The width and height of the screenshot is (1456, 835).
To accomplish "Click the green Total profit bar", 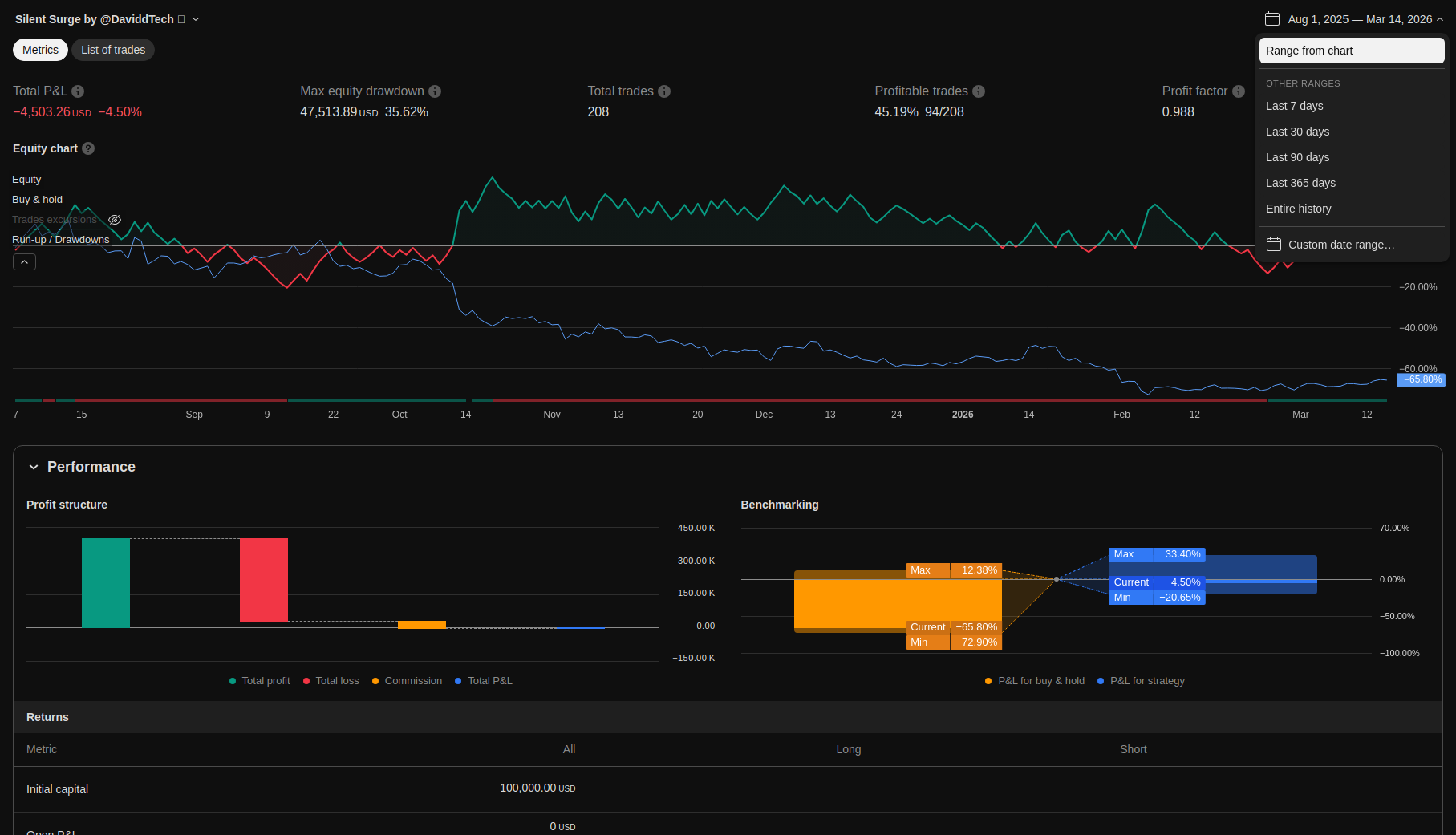I will coord(106,582).
